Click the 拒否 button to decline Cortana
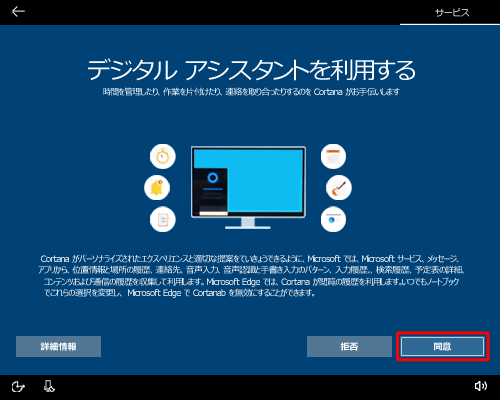 tap(349, 347)
